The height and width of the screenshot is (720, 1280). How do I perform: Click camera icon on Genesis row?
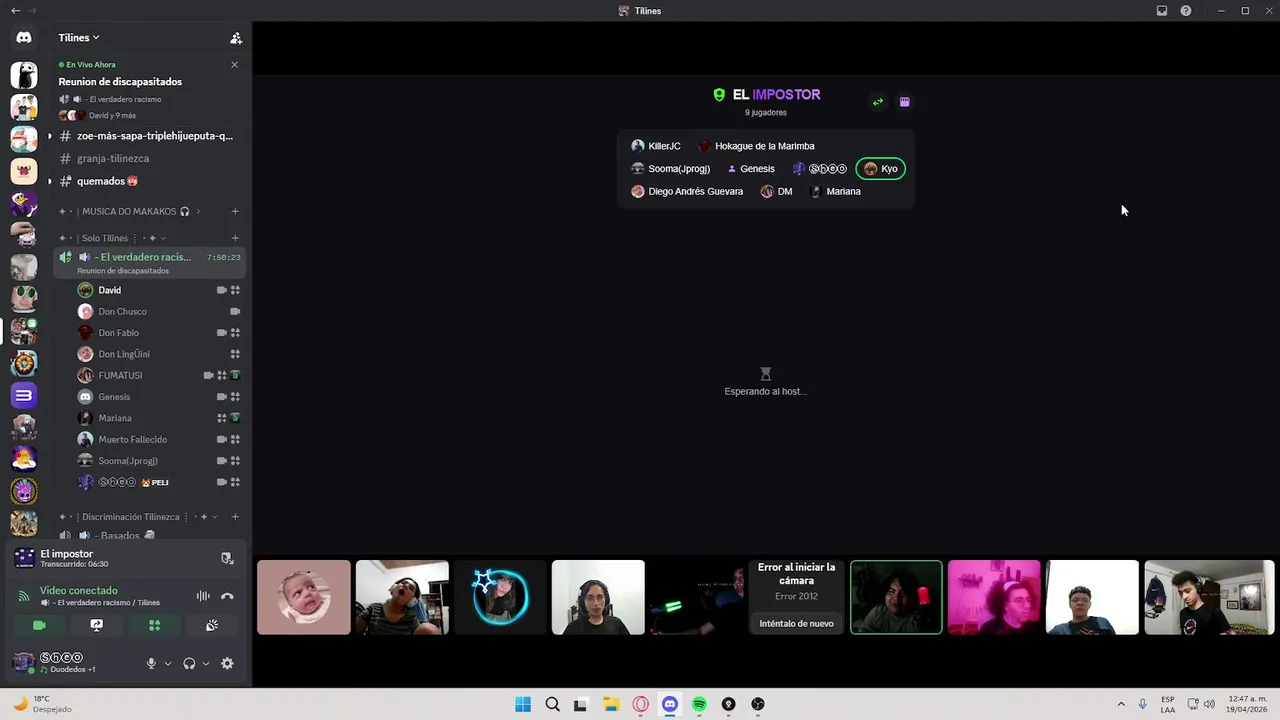click(221, 397)
